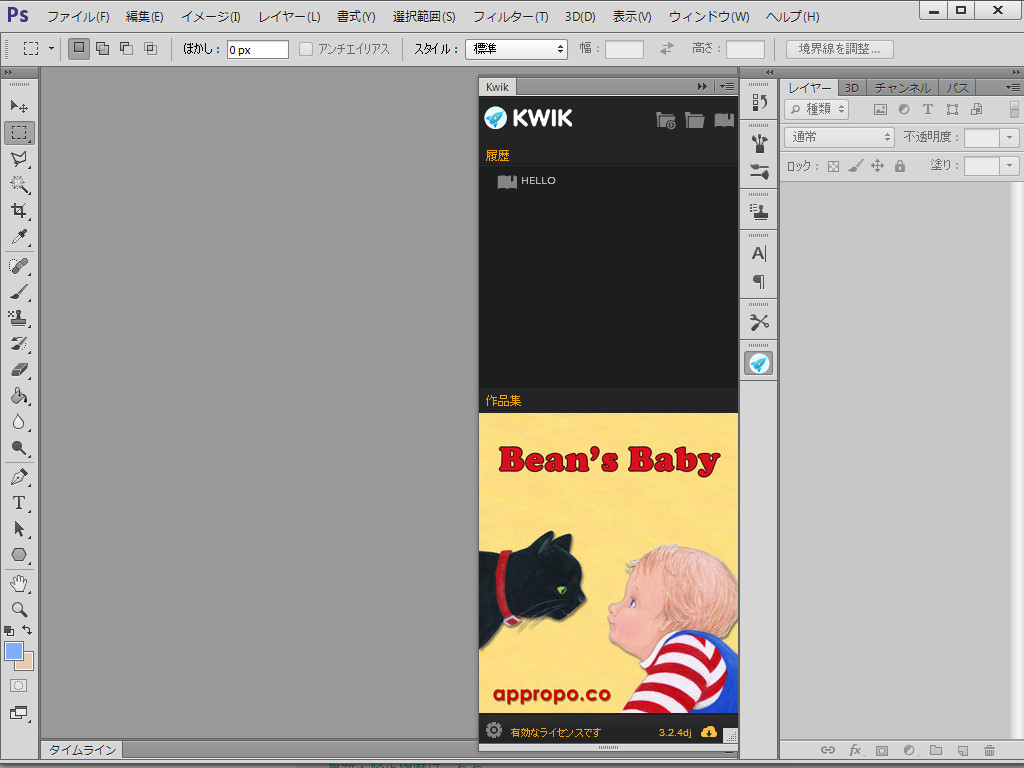Select the Polygonal Lasso tool
This screenshot has height=768, width=1024.
click(x=19, y=159)
